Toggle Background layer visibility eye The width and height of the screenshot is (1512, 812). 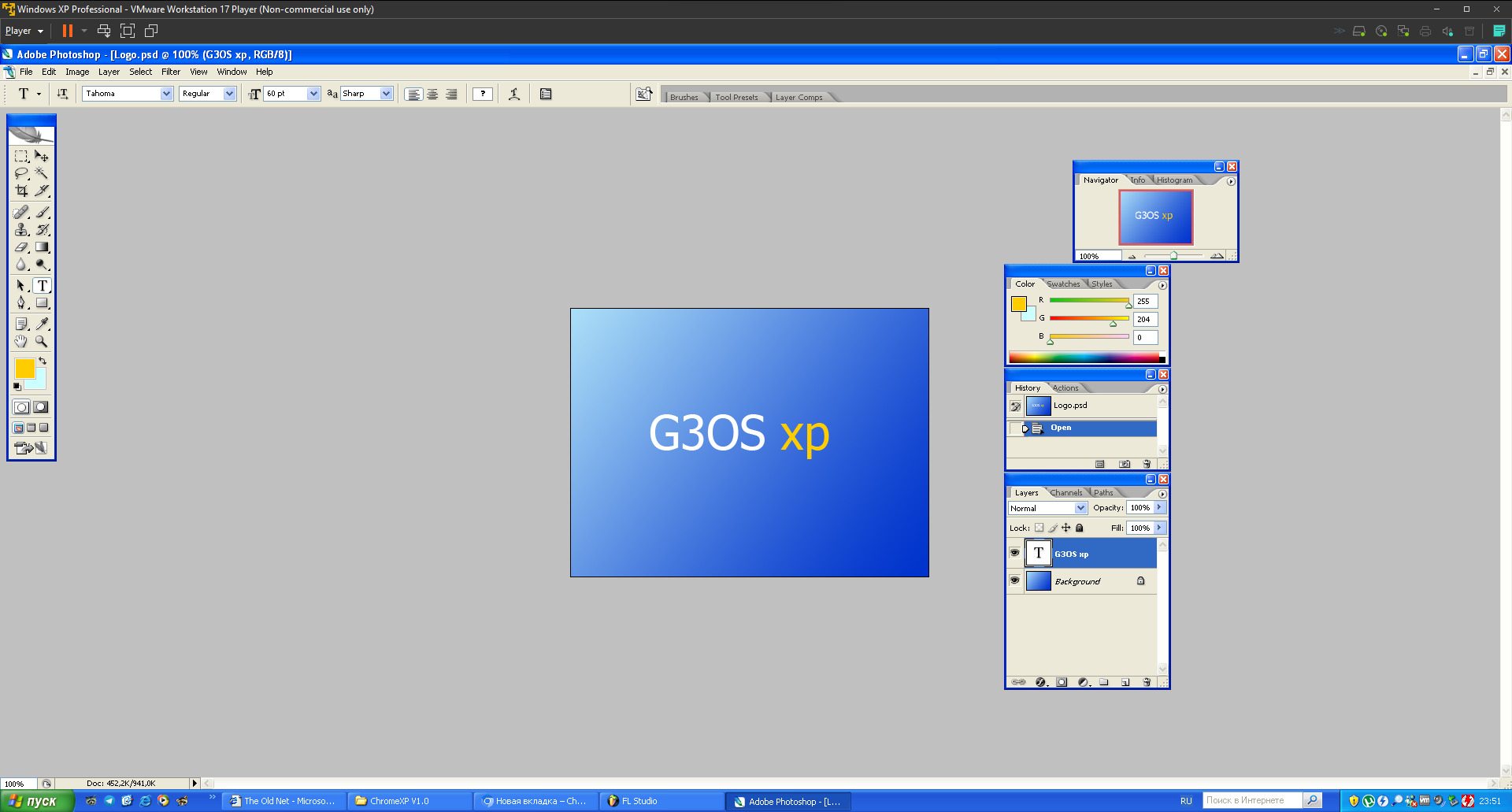1014,580
